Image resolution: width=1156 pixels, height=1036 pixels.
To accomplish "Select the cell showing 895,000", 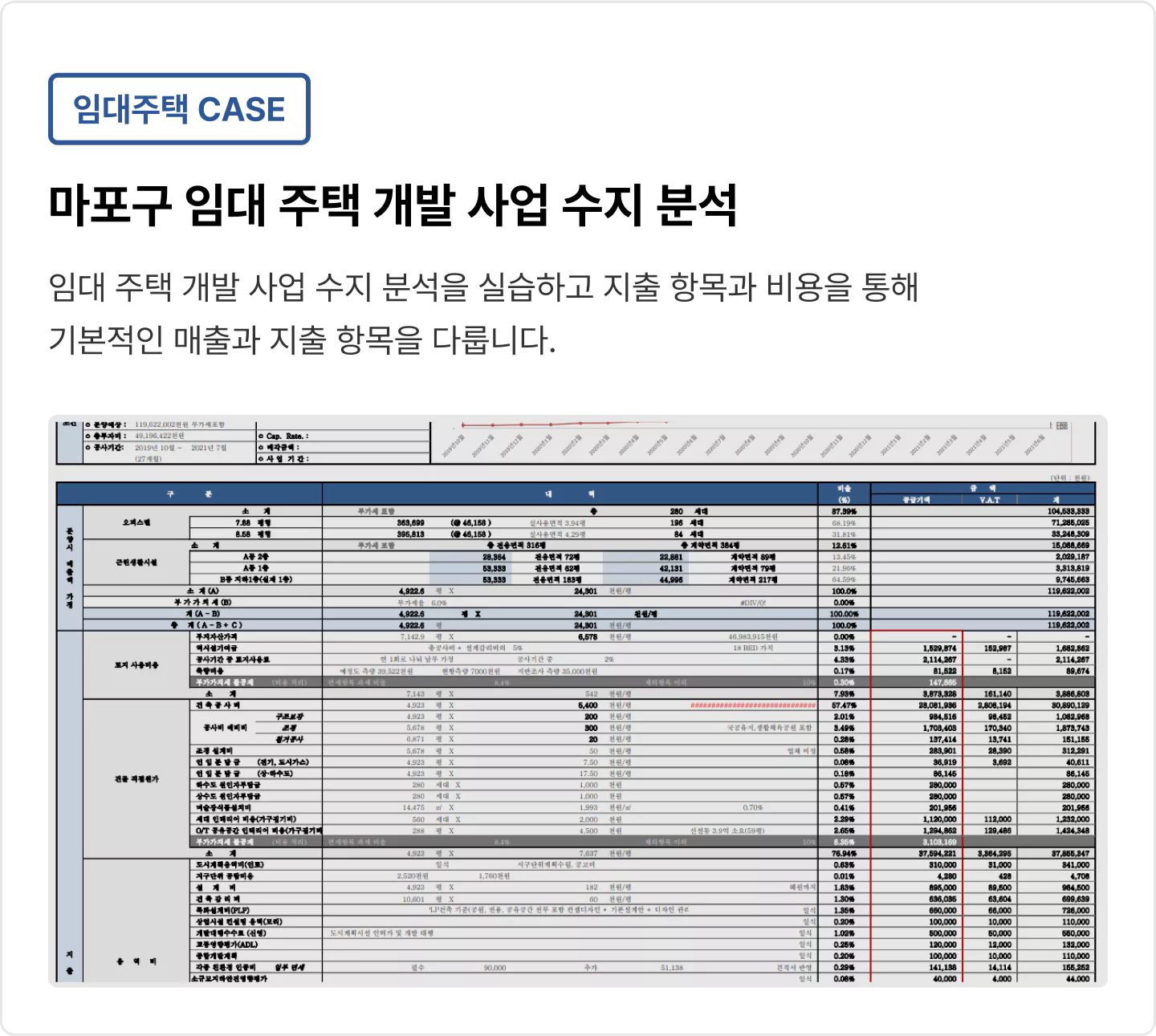I will pos(942,888).
